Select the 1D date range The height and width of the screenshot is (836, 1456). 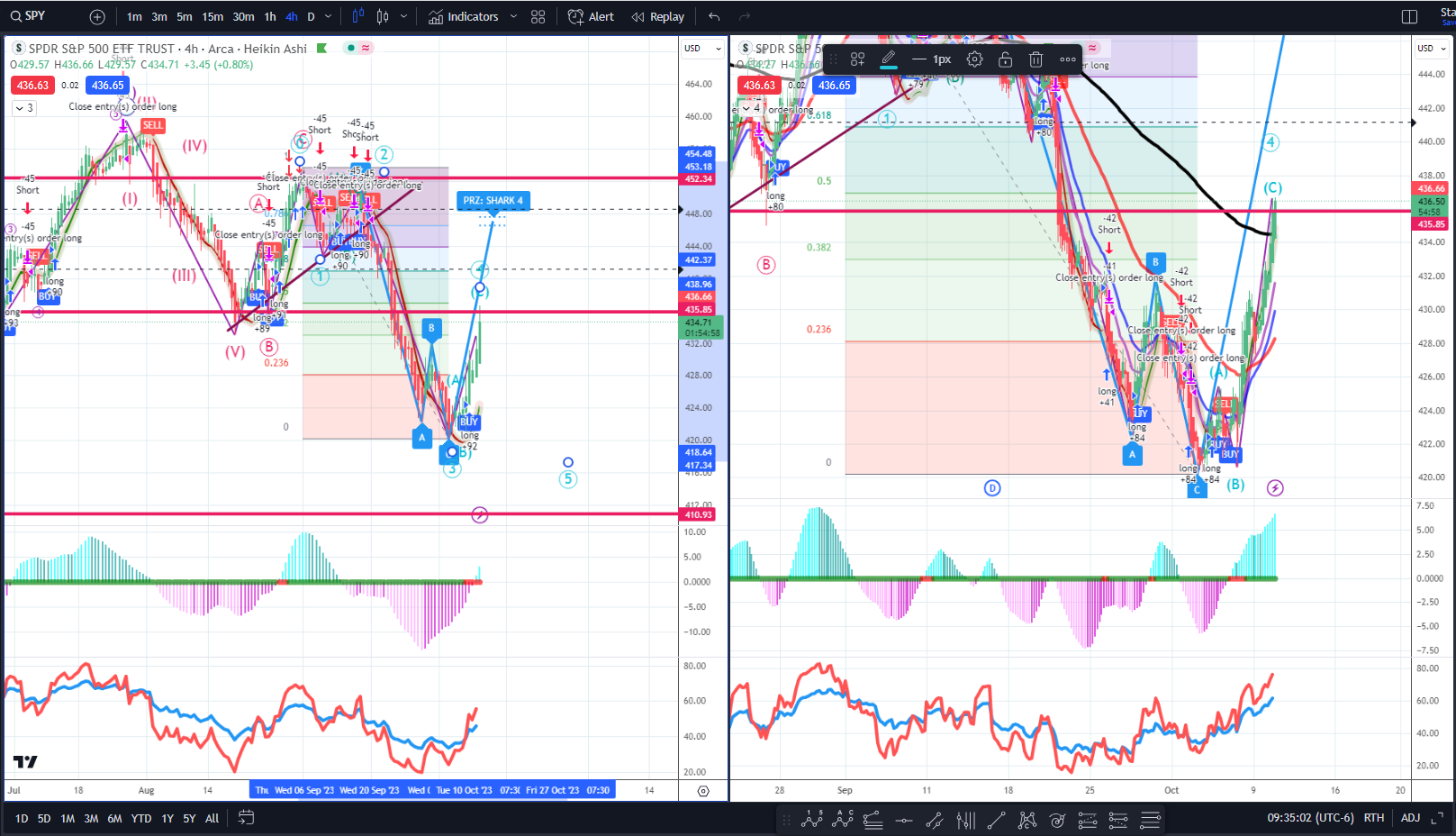(x=22, y=819)
